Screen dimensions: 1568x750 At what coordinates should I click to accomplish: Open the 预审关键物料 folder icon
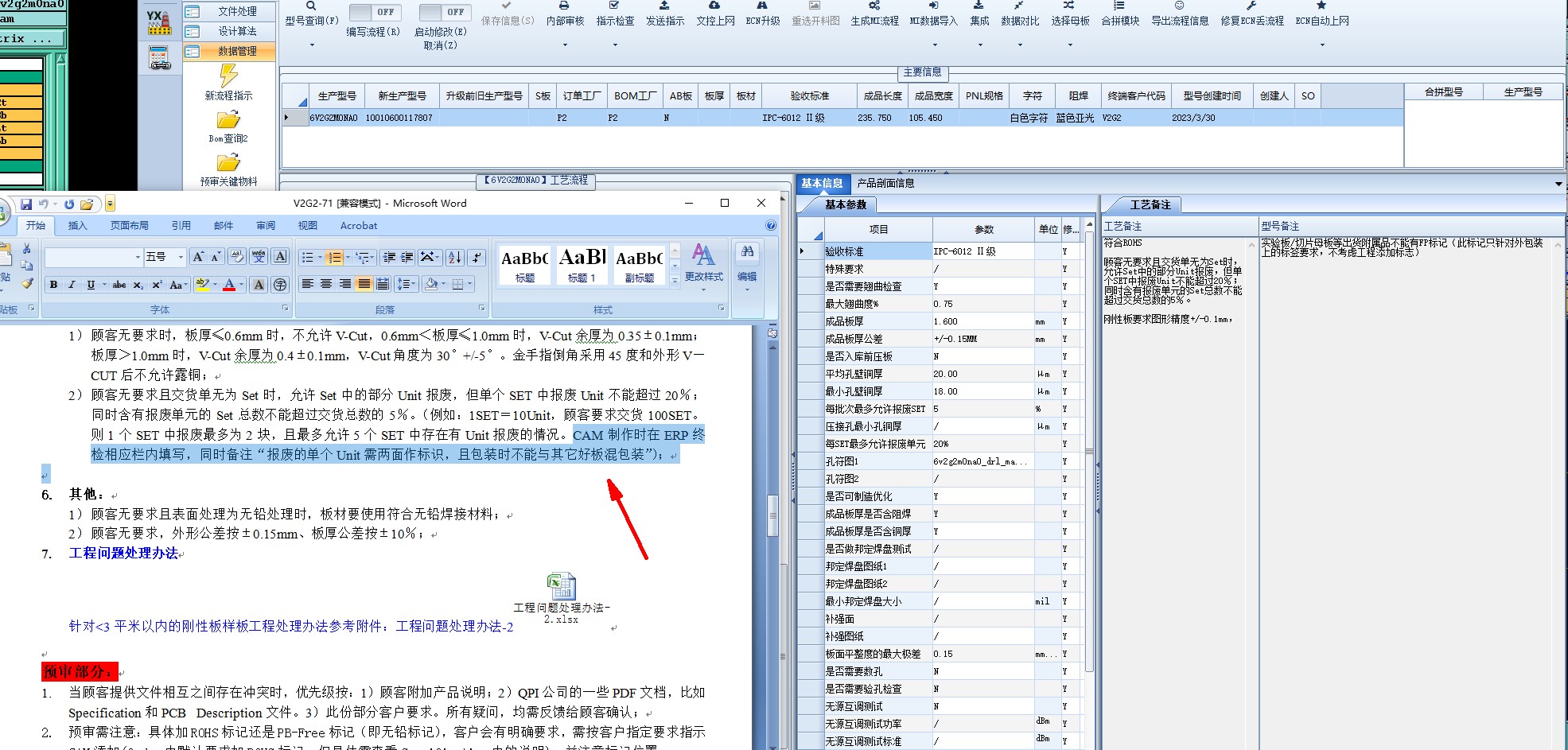point(228,163)
